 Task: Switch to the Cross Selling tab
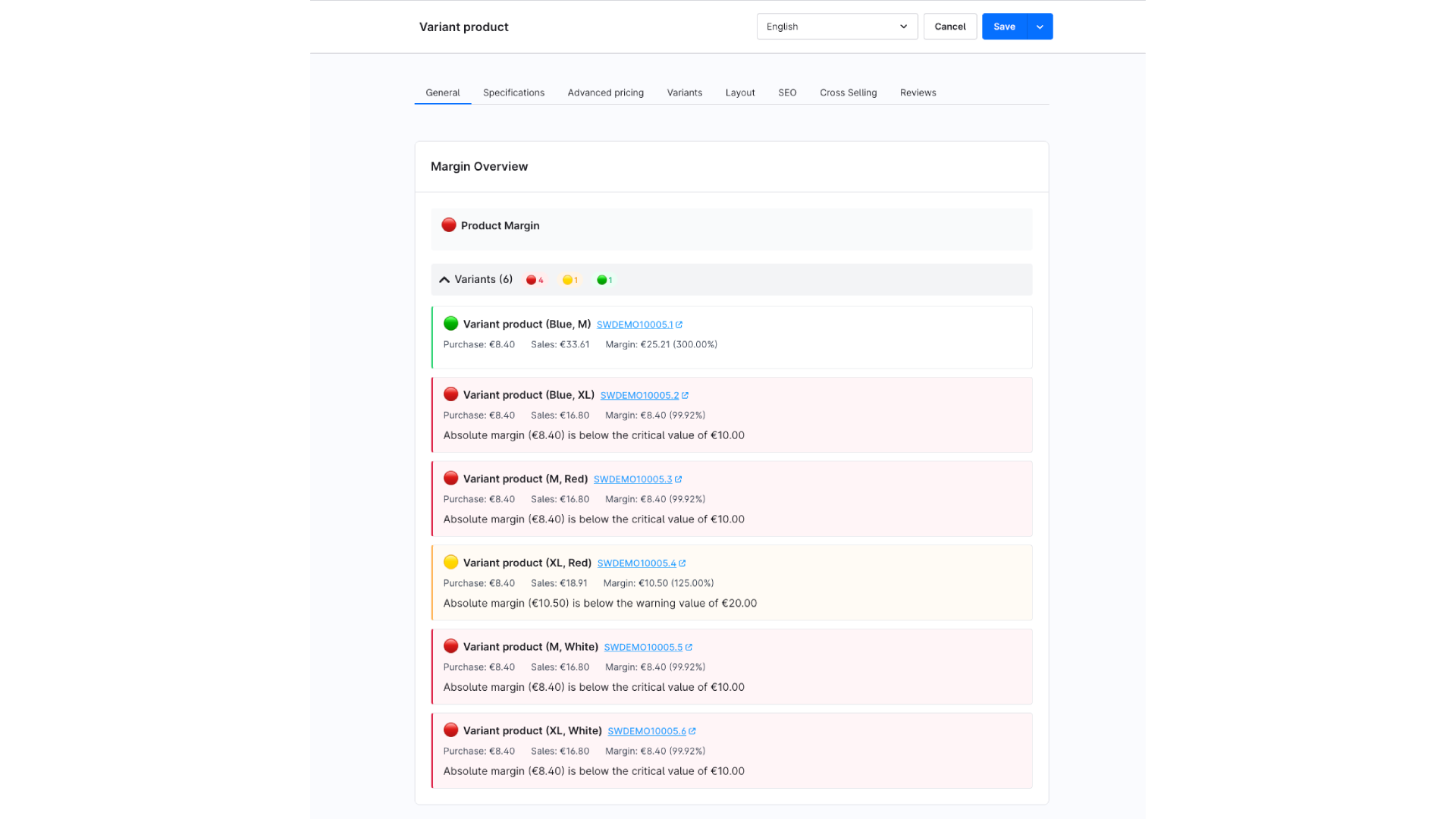[848, 93]
